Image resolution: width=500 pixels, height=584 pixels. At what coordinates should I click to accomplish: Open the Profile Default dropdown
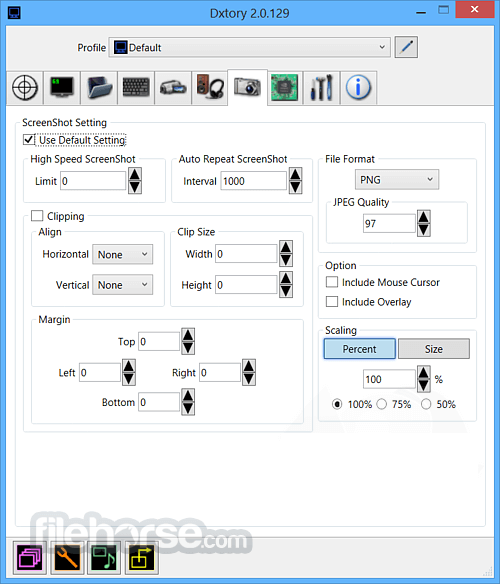[249, 47]
